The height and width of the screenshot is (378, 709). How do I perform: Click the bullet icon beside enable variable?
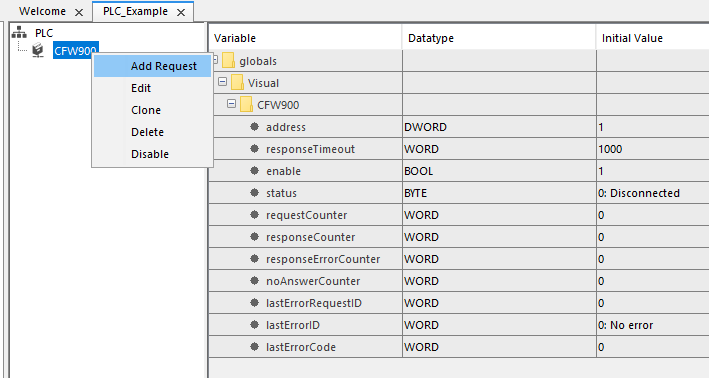pos(255,170)
